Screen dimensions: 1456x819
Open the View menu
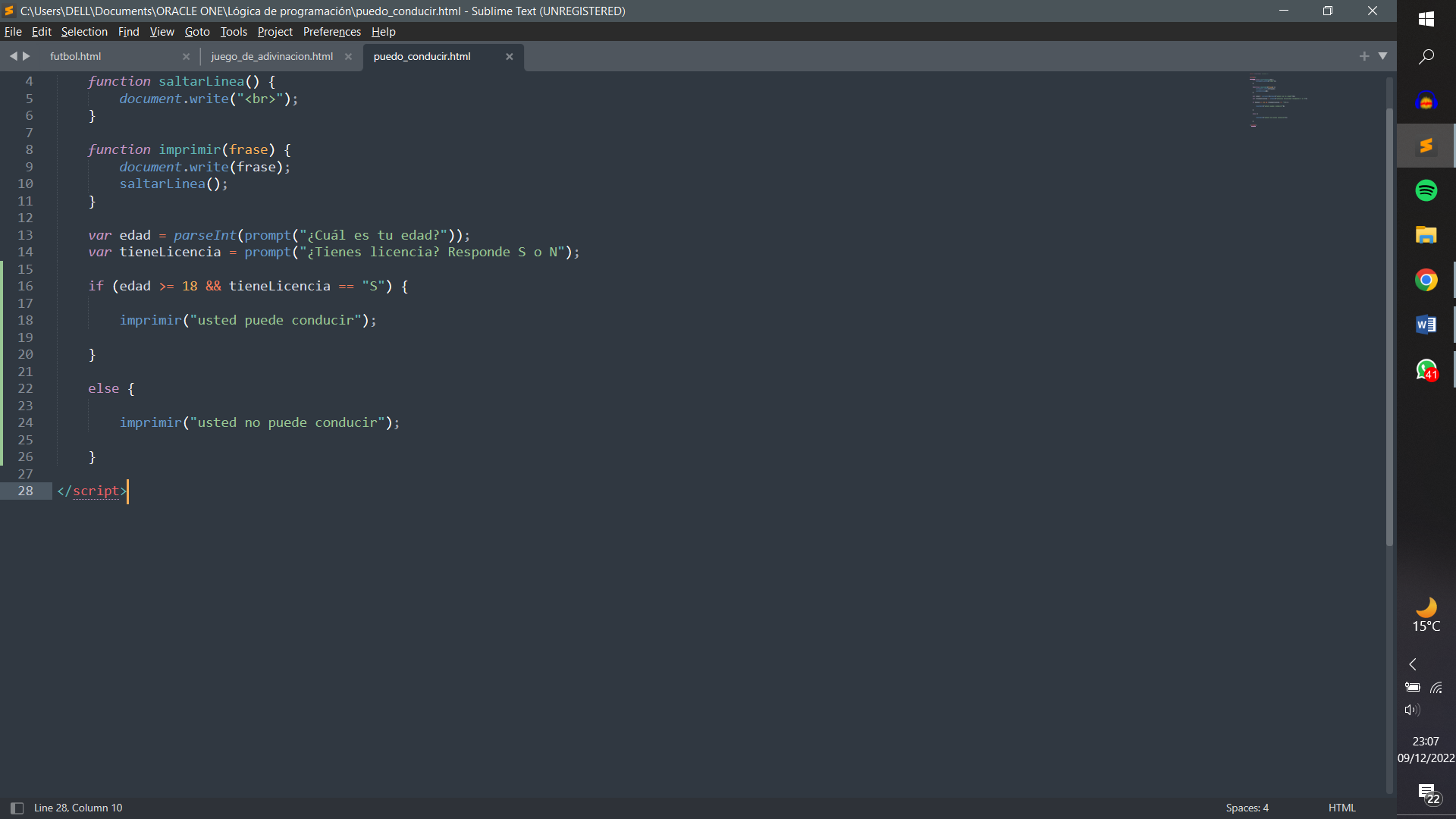pyautogui.click(x=162, y=32)
